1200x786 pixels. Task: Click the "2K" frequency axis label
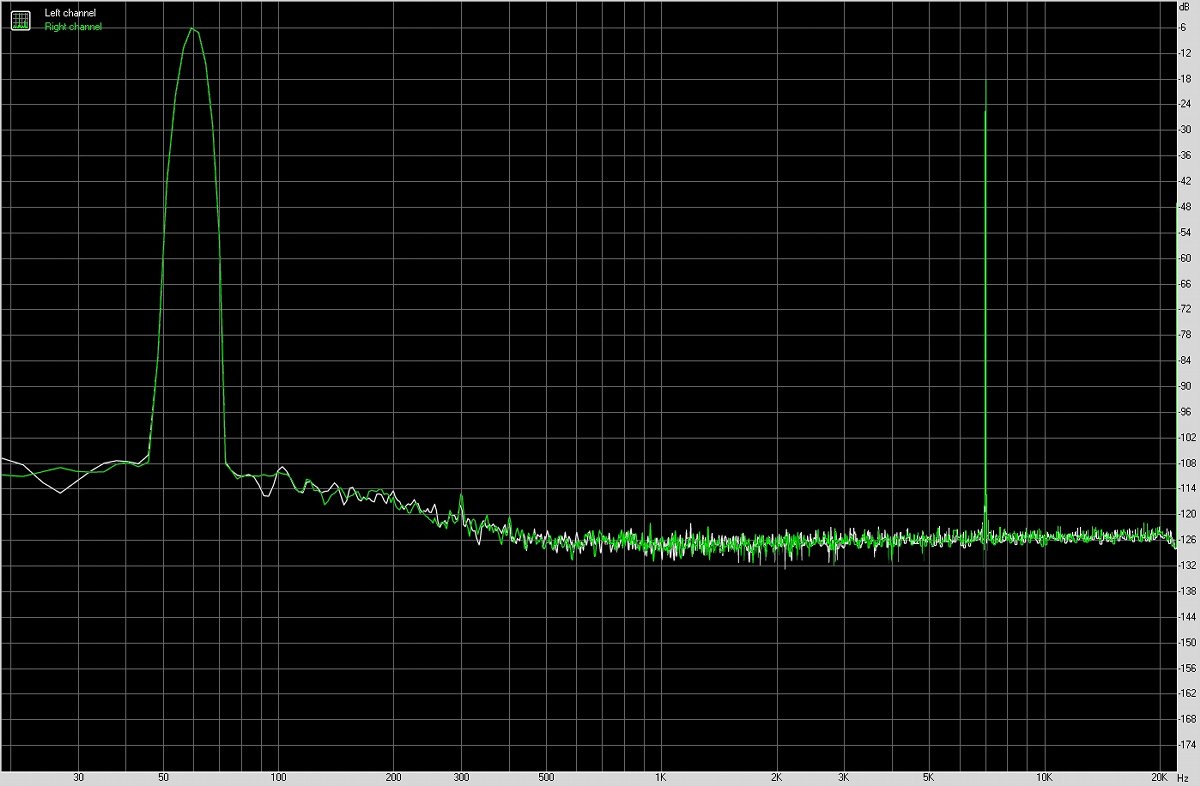[776, 777]
